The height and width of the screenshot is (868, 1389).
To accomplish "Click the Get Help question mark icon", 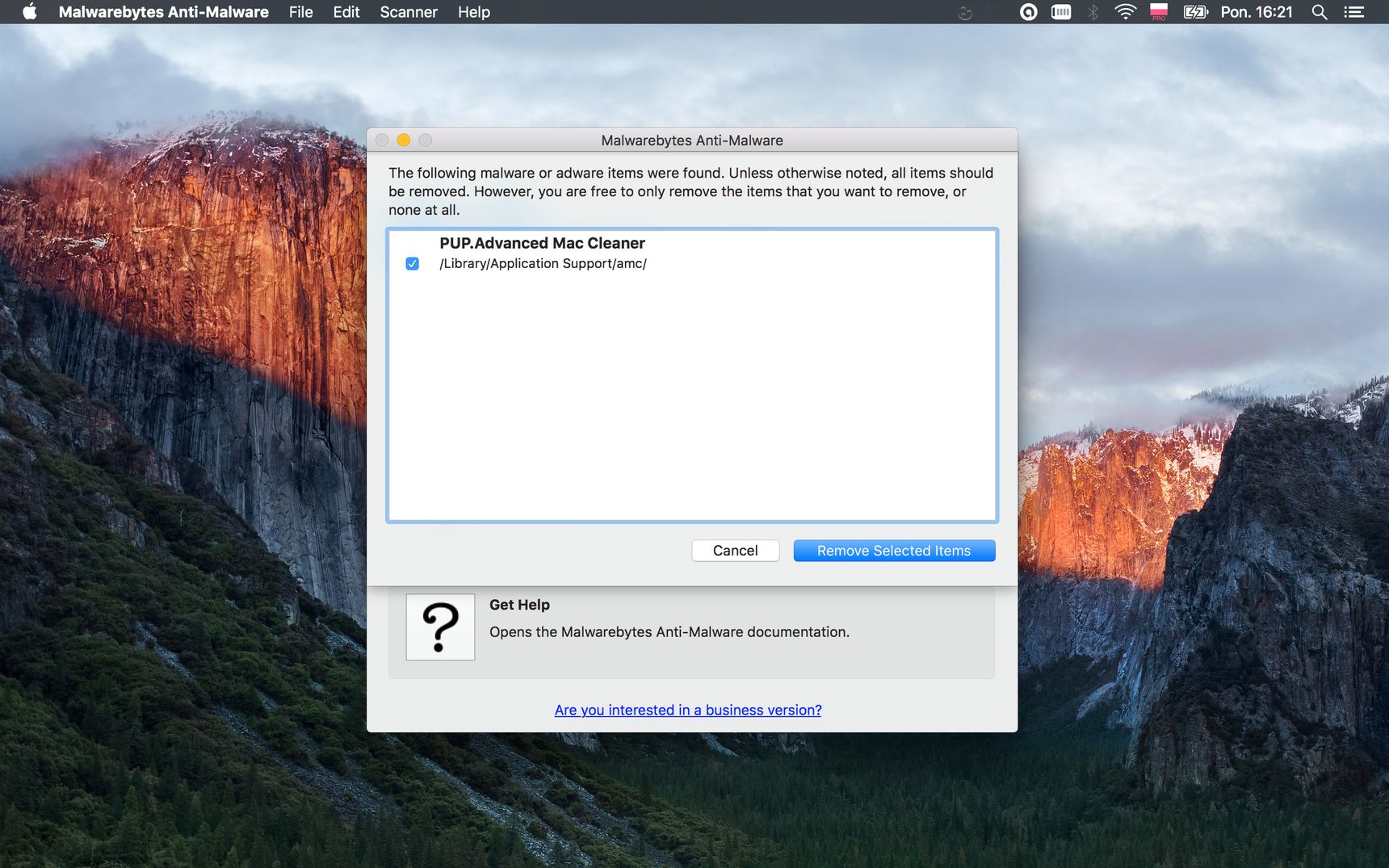I will click(440, 627).
